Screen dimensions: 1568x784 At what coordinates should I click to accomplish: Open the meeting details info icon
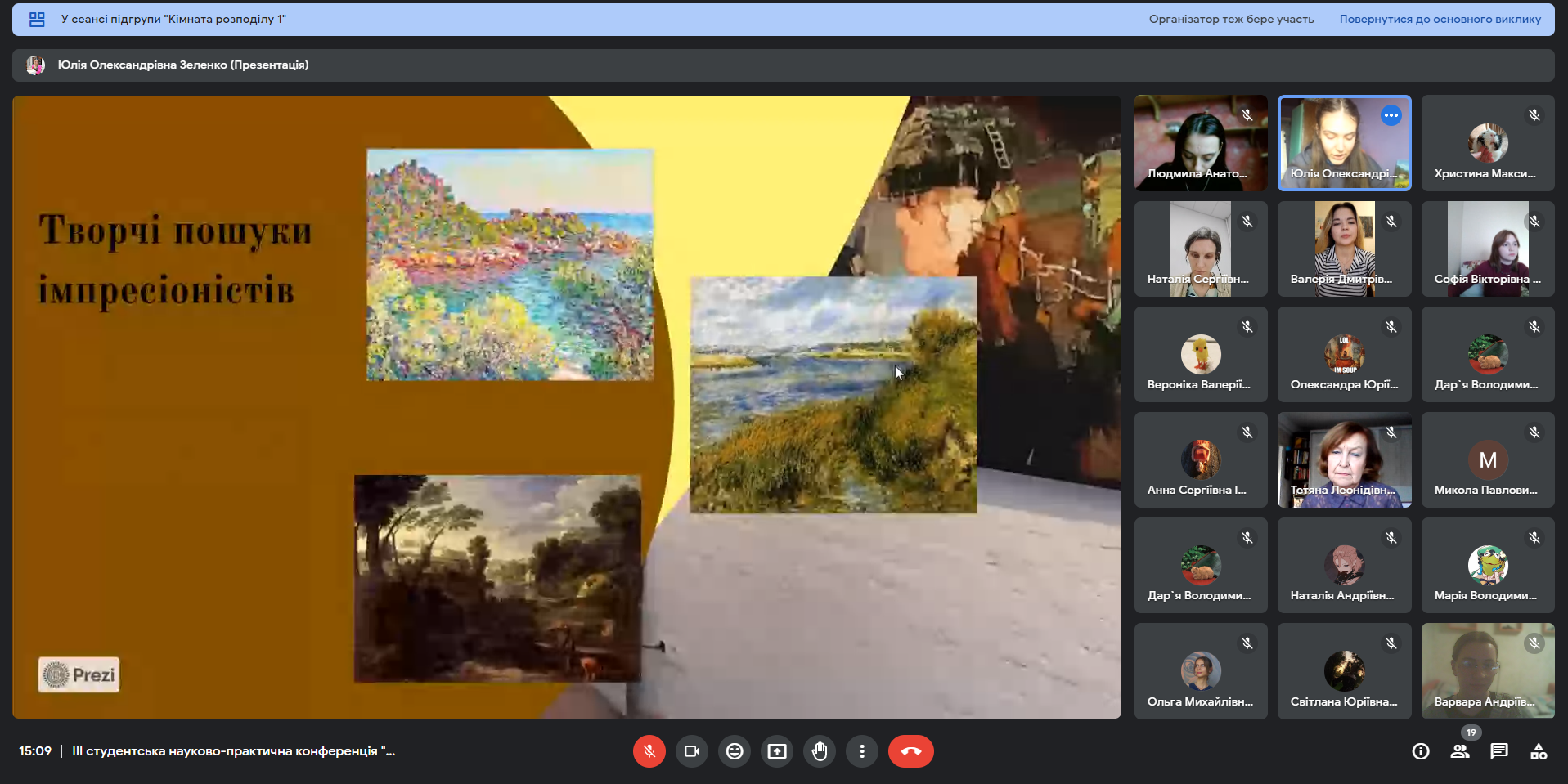1421,751
